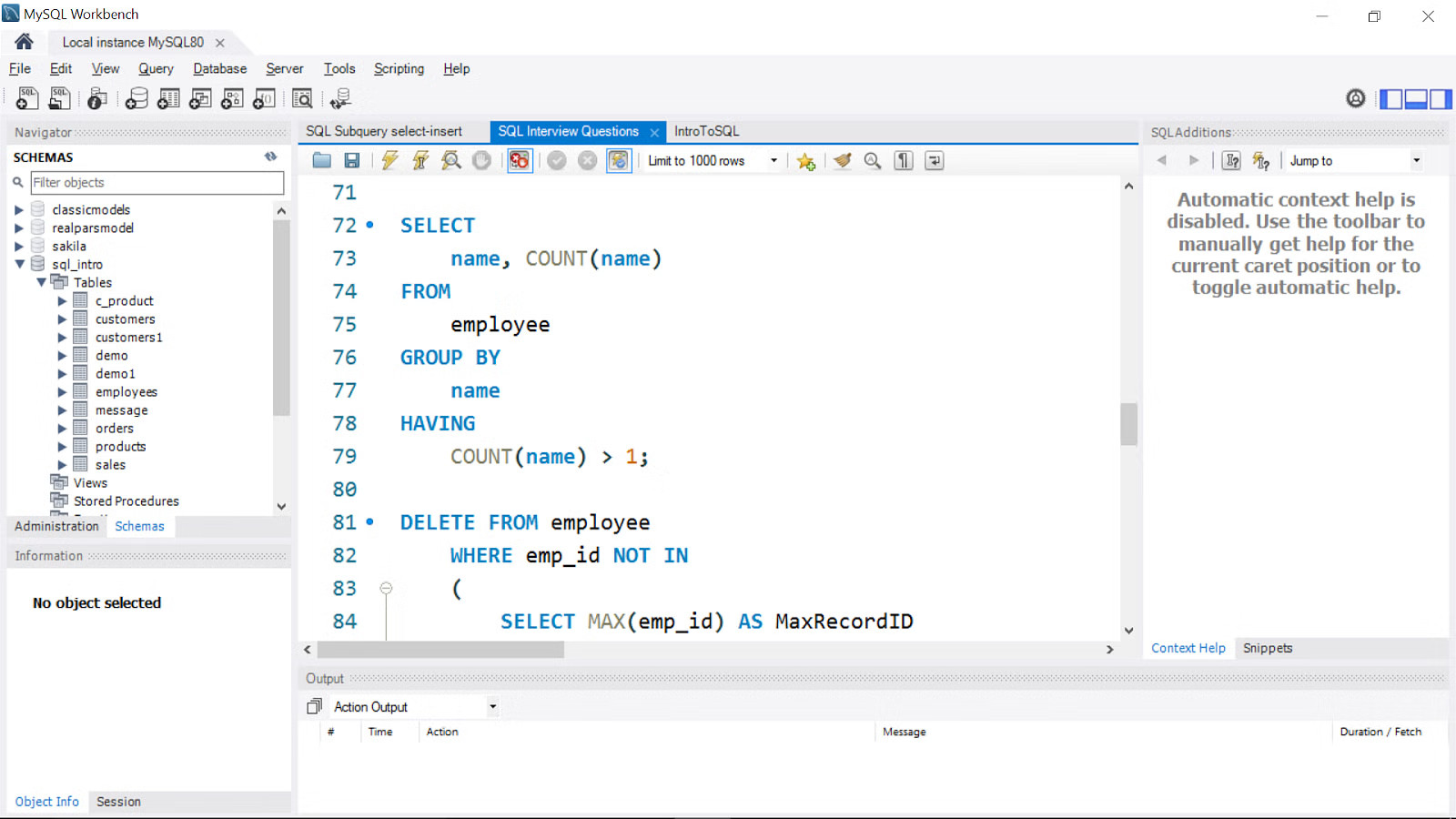The height and width of the screenshot is (819, 1456).
Task: Toggle auto-commit mode button
Action: tap(619, 161)
